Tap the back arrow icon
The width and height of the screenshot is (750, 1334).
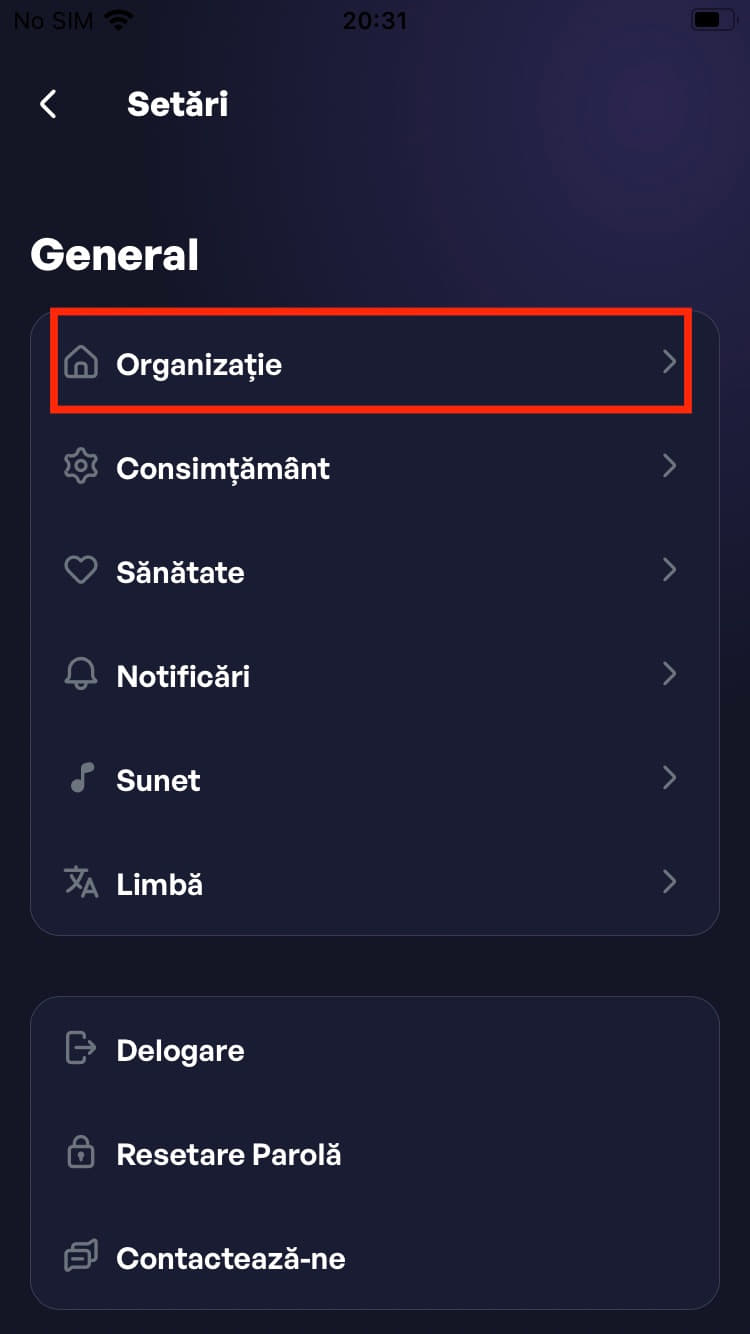tap(48, 104)
